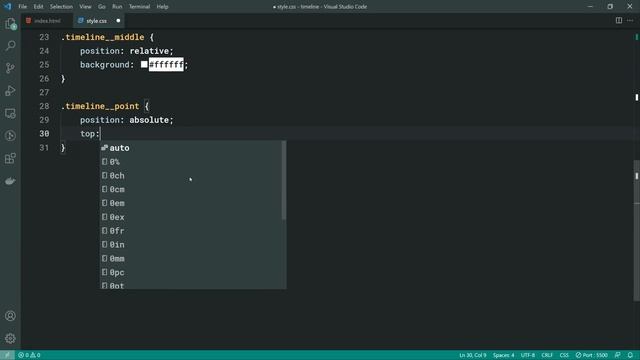This screenshot has width=640, height=360.
Task: Change CRLF end of line sequence
Action: [x=547, y=355]
